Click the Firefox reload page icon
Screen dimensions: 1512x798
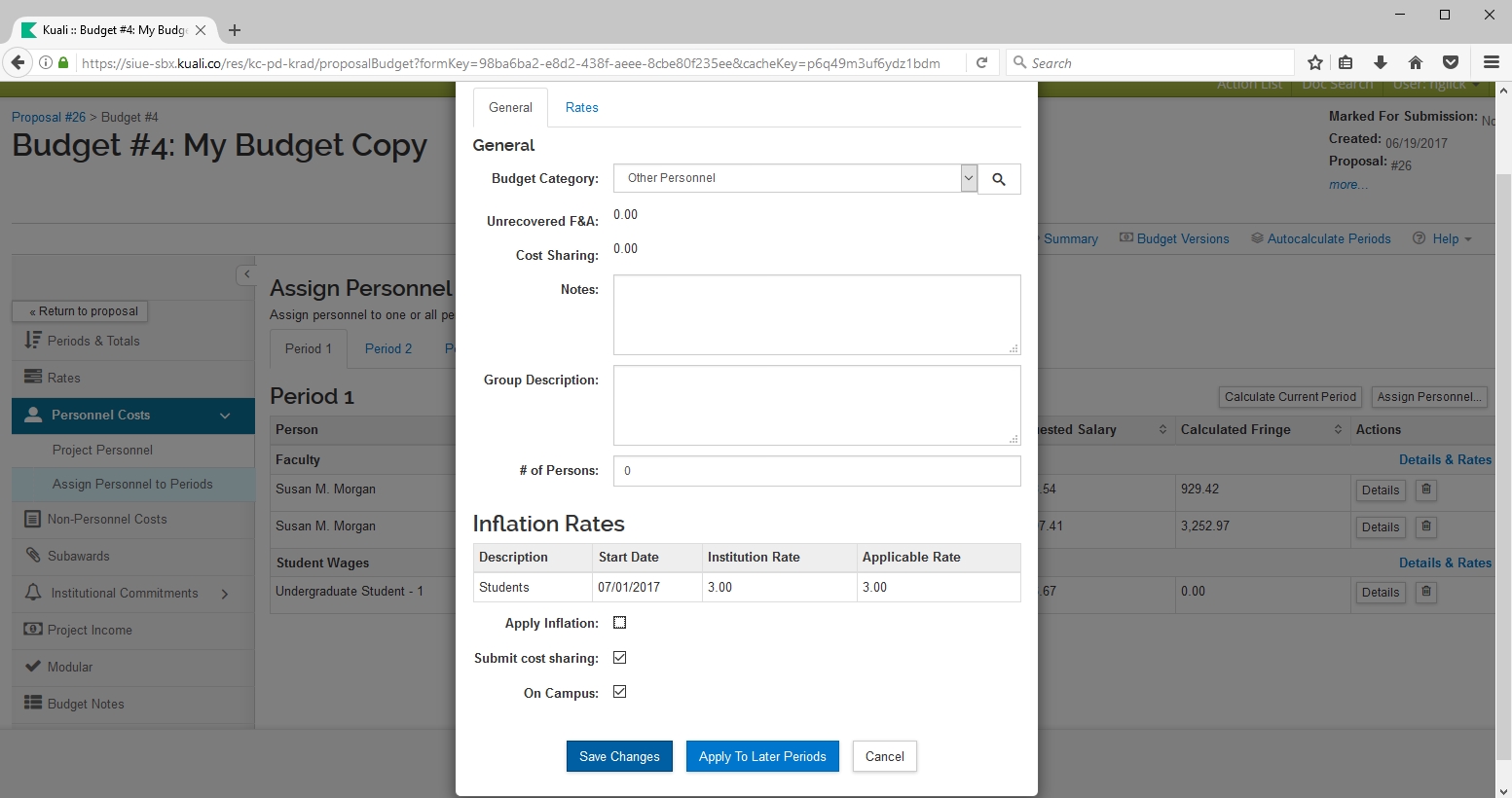(982, 62)
